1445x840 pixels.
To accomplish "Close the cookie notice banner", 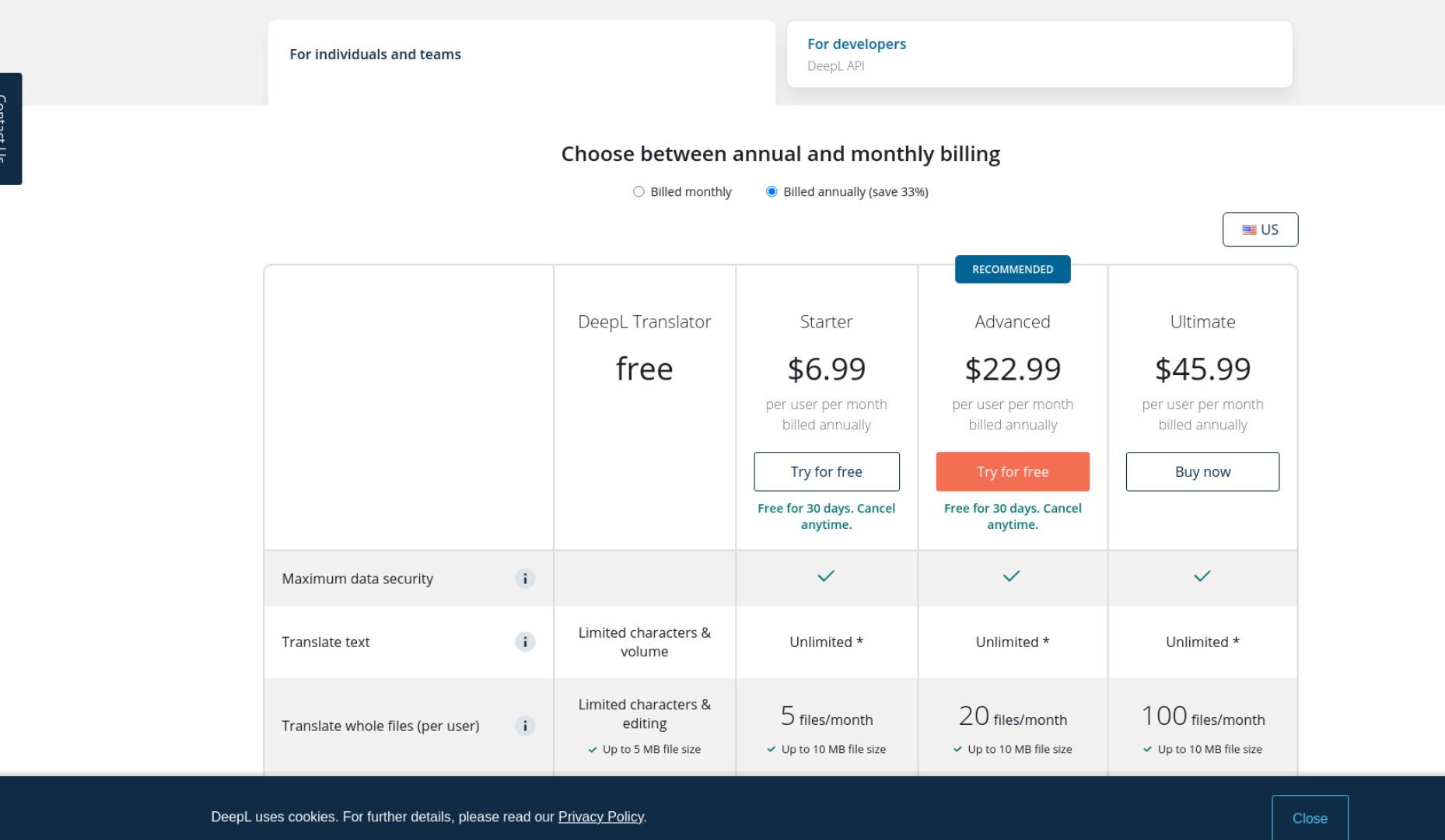I will (1310, 817).
